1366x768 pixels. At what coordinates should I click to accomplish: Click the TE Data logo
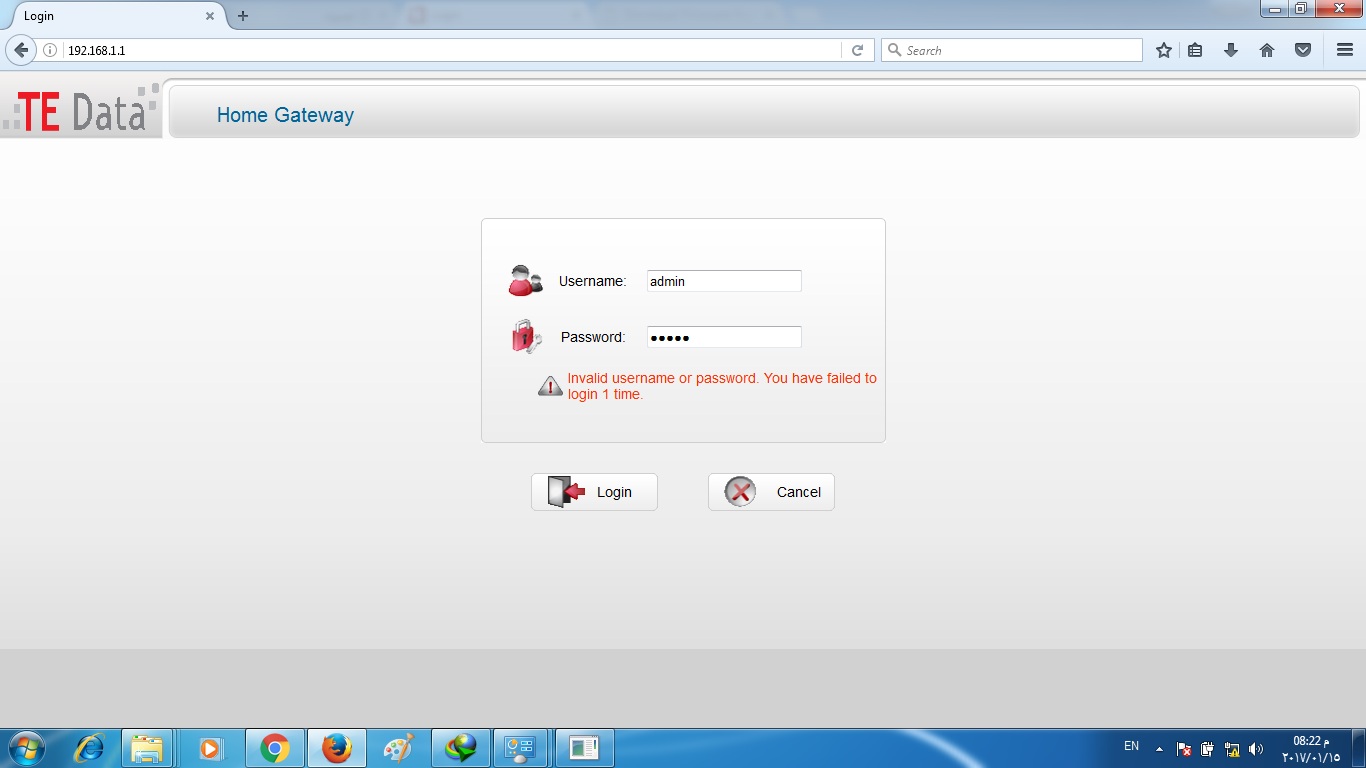pyautogui.click(x=81, y=109)
